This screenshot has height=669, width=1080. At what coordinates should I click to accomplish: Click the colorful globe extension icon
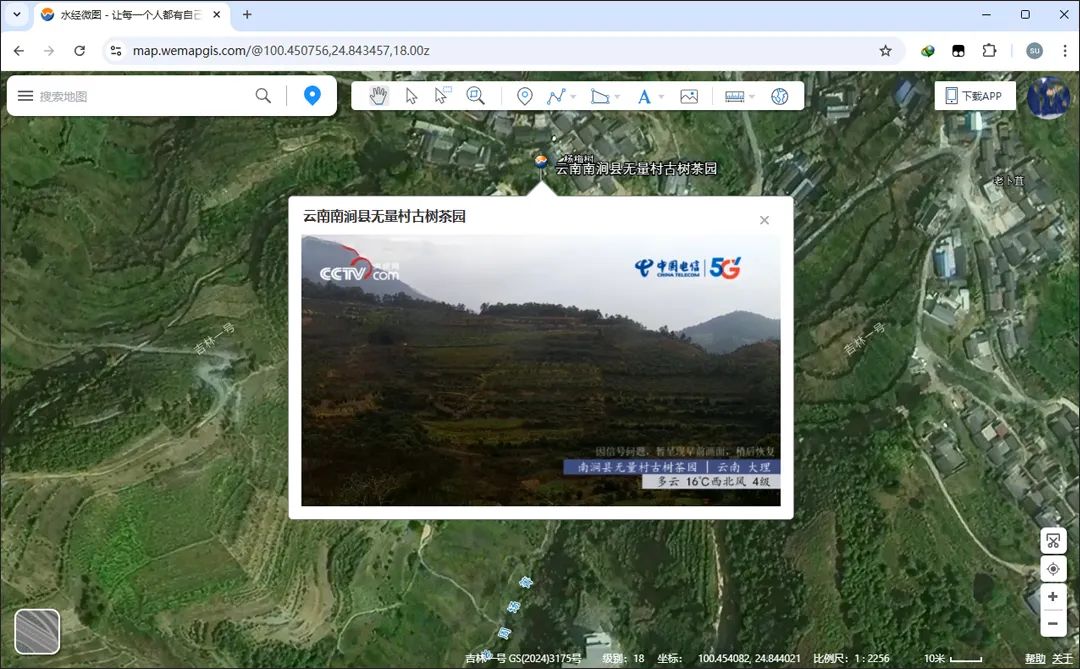coord(928,50)
